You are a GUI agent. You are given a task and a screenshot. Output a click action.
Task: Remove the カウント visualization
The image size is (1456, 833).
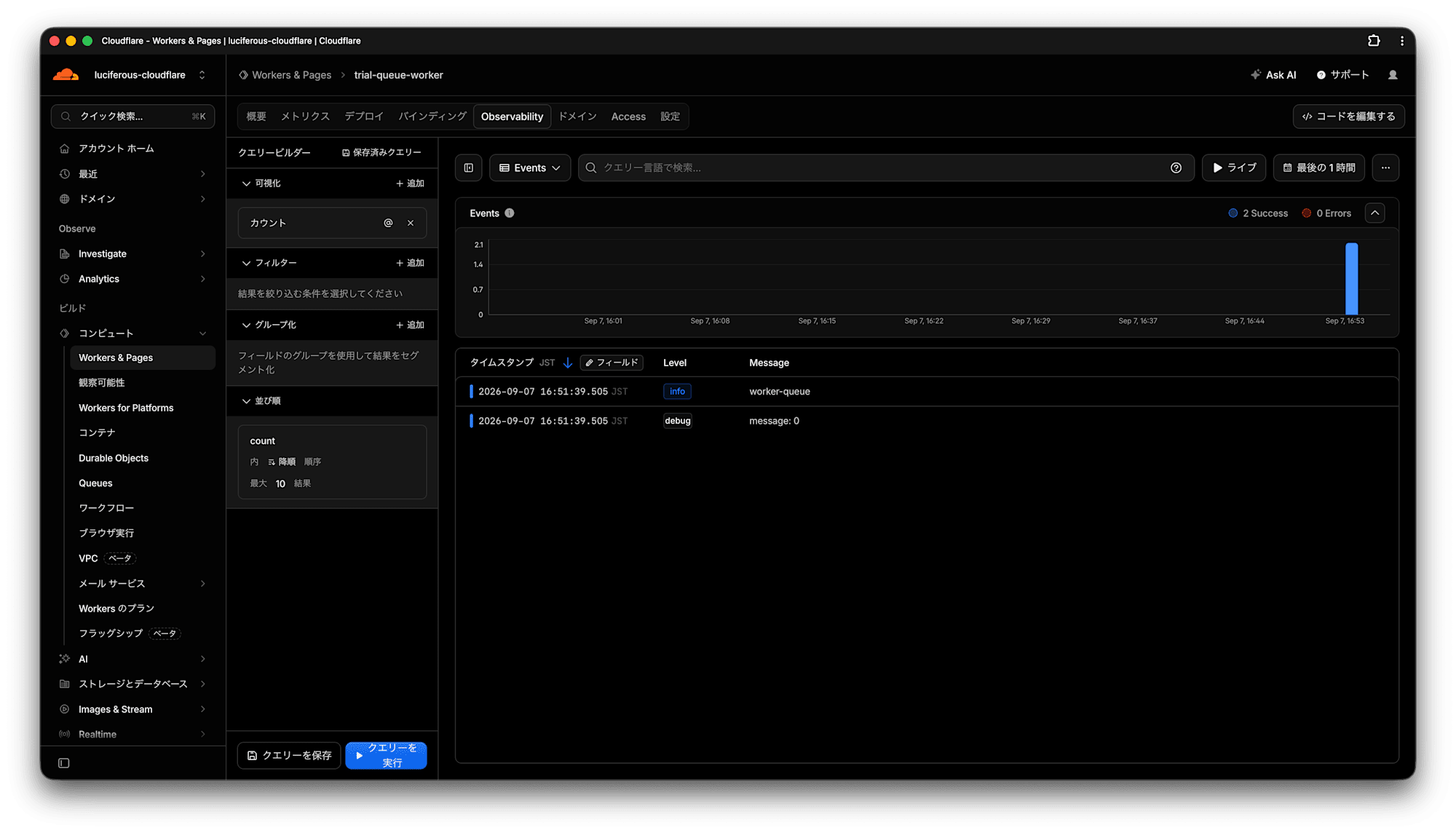coord(411,223)
